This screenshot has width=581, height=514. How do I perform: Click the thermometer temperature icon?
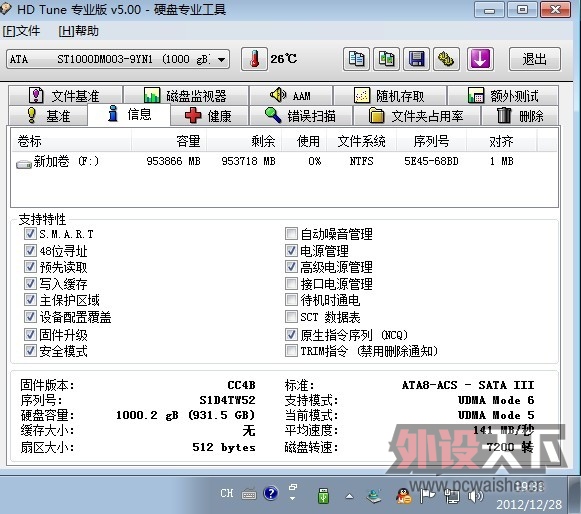[x=254, y=59]
